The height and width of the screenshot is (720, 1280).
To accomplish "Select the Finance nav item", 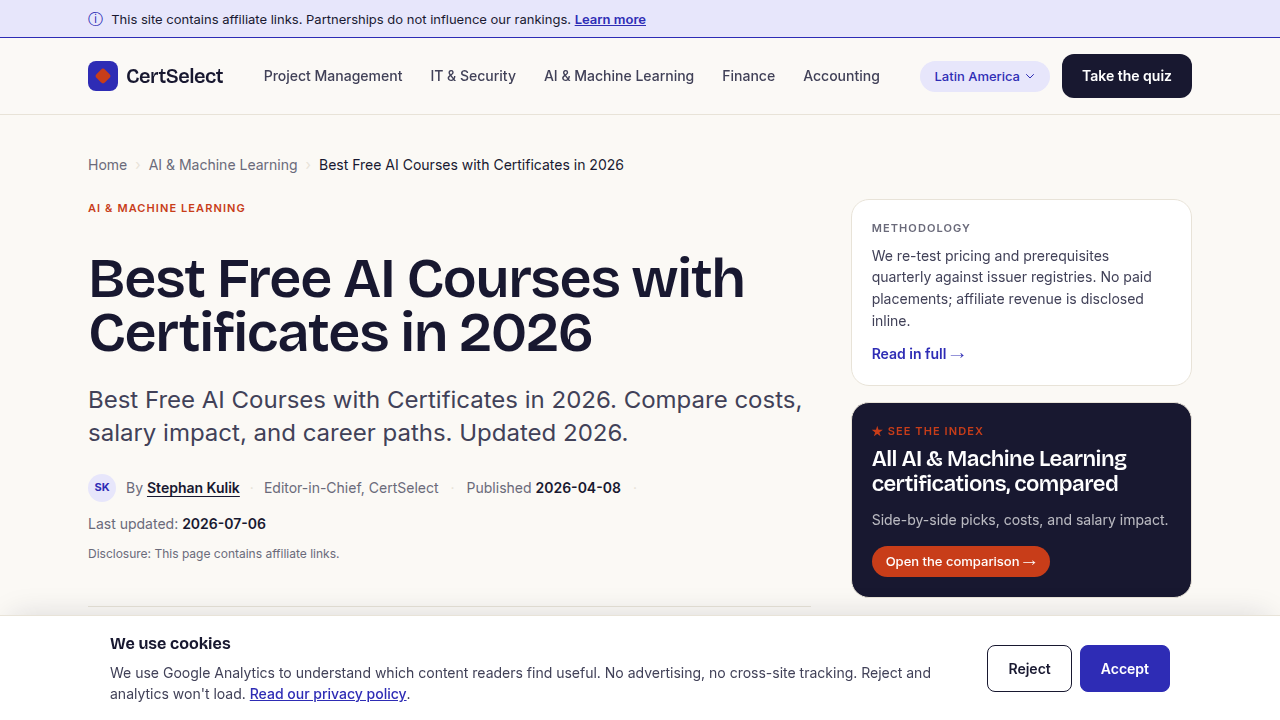I will [x=749, y=76].
